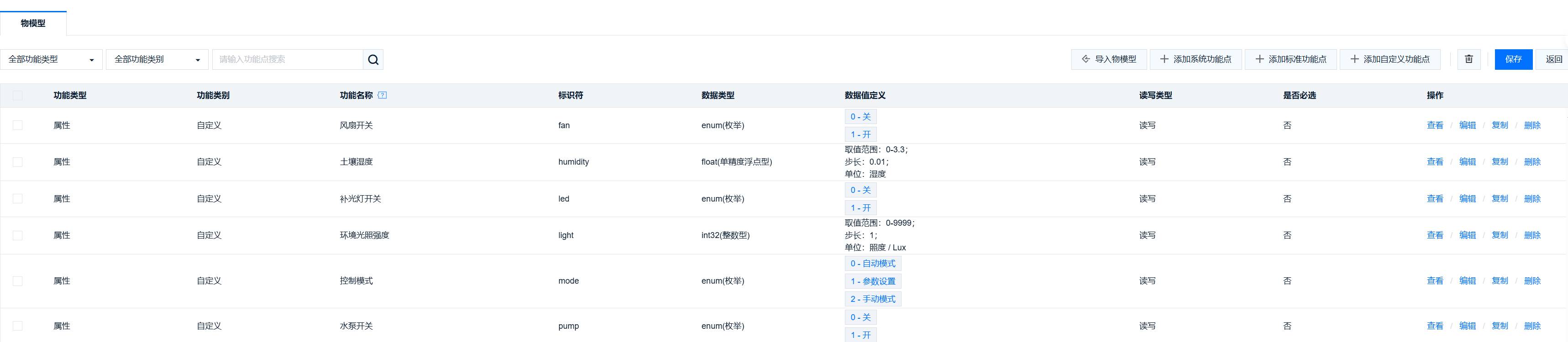Check the 水泵开关 row checkbox
The width and height of the screenshot is (1568, 342).
[x=18, y=326]
